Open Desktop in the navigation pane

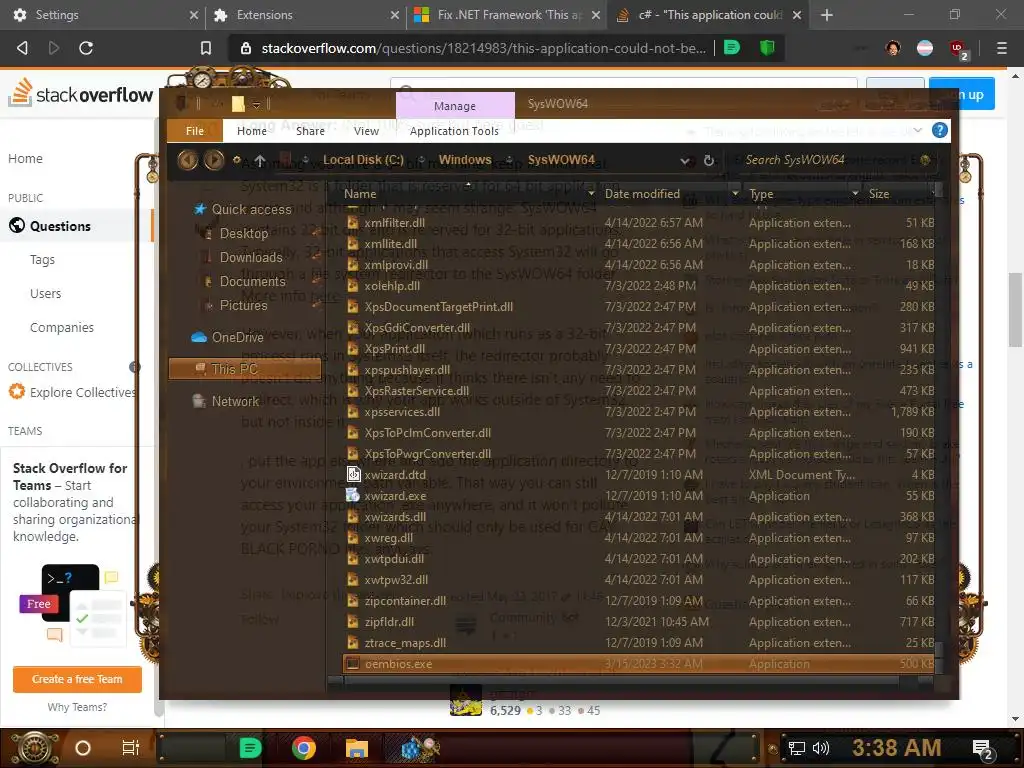tap(244, 233)
